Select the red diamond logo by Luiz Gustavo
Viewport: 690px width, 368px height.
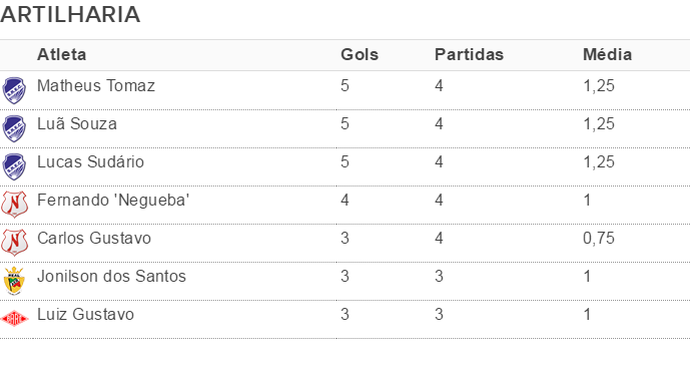click(14, 318)
